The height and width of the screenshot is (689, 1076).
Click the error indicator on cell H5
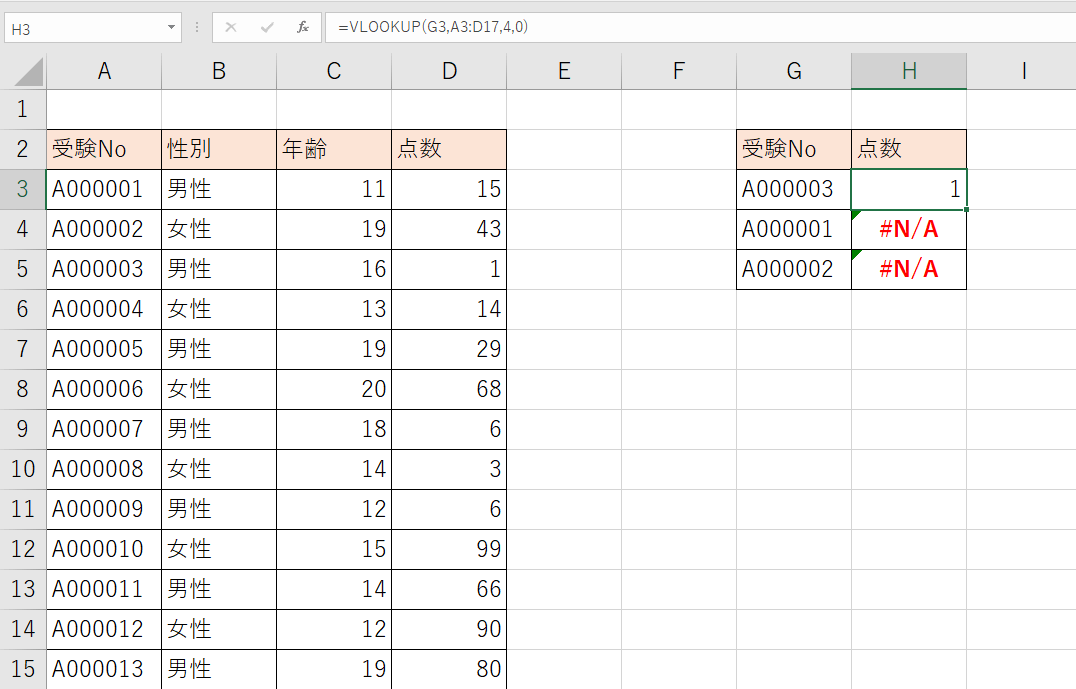pyautogui.click(x=856, y=254)
